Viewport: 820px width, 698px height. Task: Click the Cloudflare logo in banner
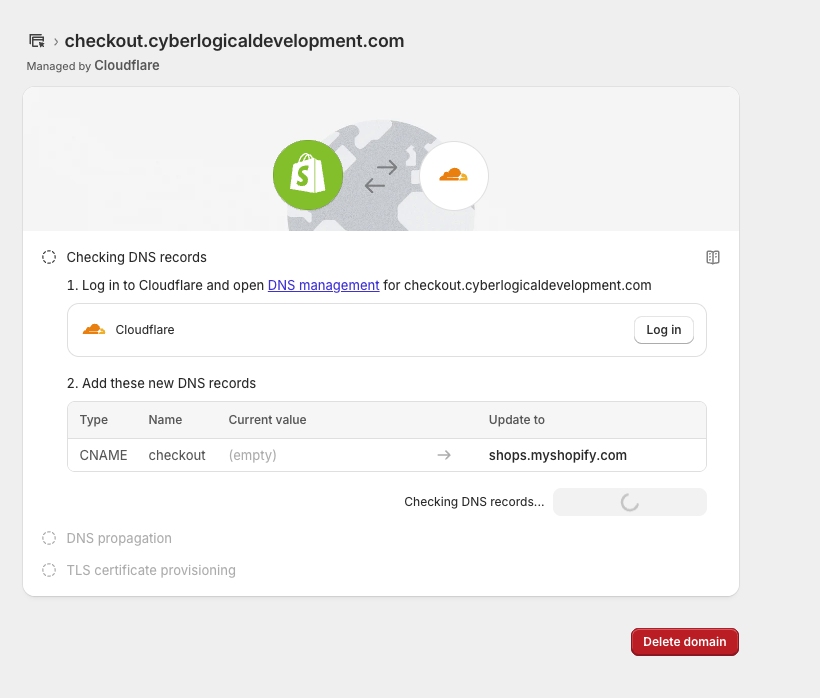454,176
